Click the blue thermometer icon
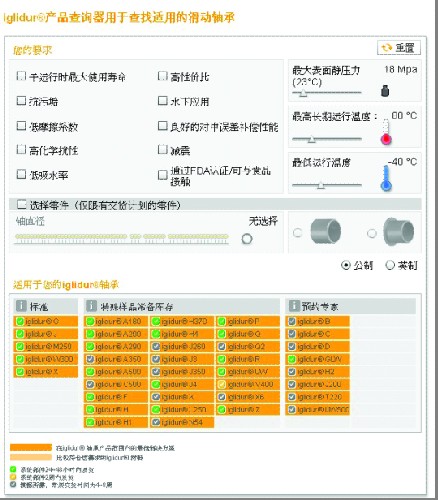Image resolution: width=438 pixels, height=500 pixels. (386, 179)
